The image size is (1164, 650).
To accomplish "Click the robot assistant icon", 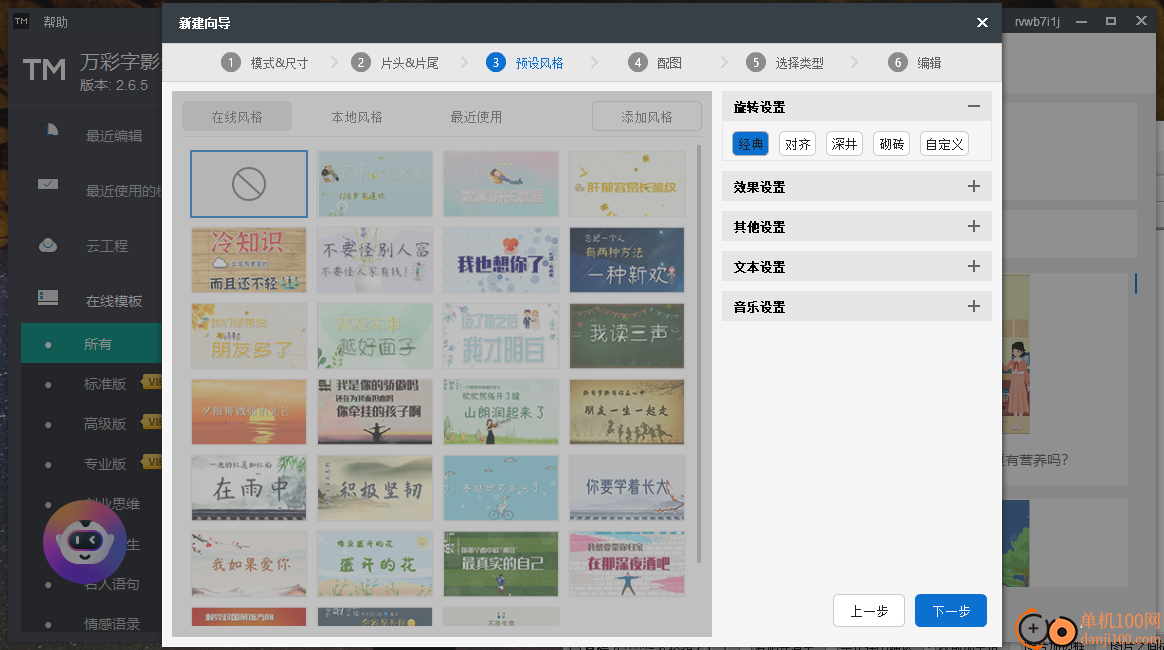I will [x=85, y=542].
